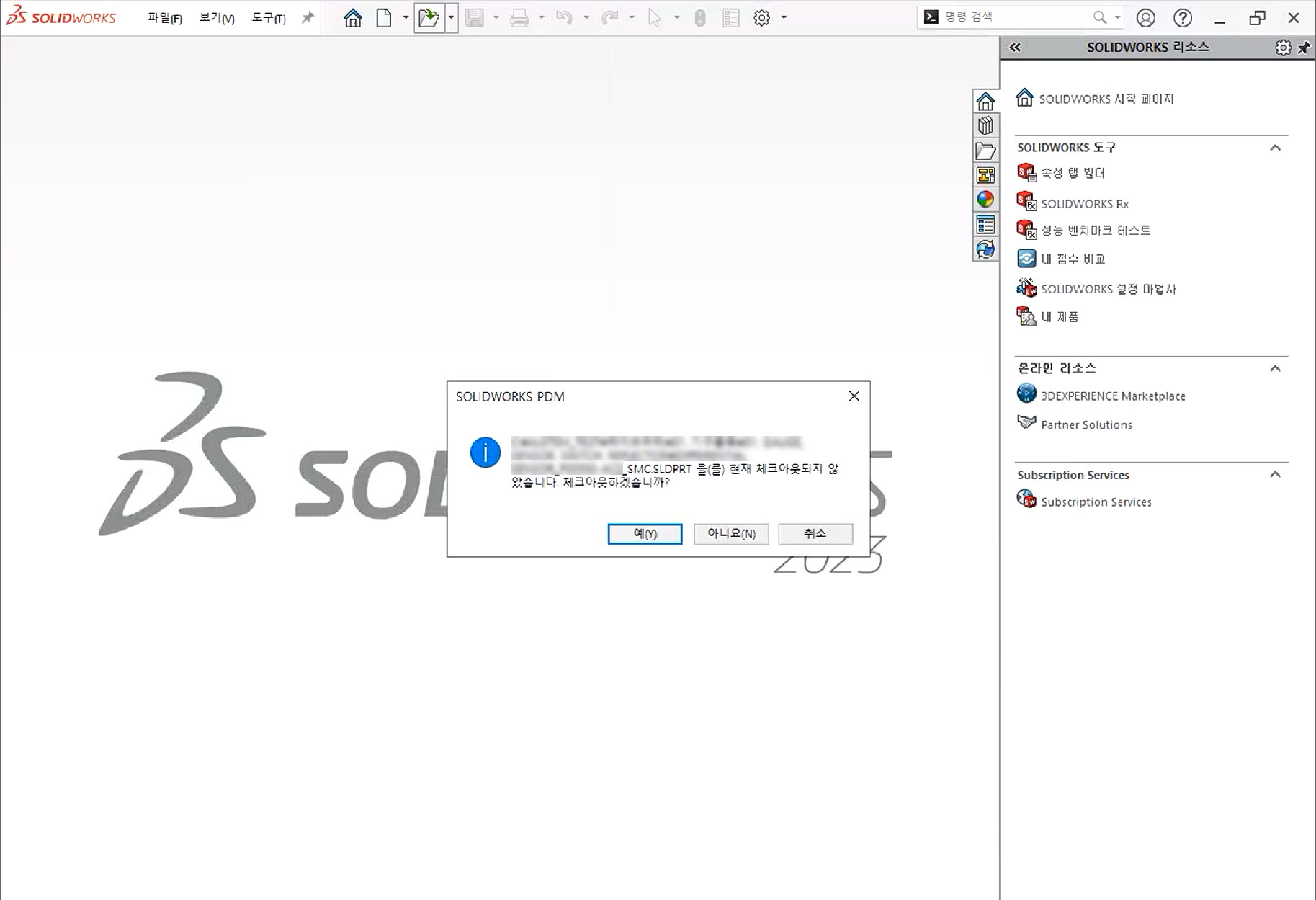Click the Undo icon
Viewport: 1316px width, 900px height.
pos(564,18)
